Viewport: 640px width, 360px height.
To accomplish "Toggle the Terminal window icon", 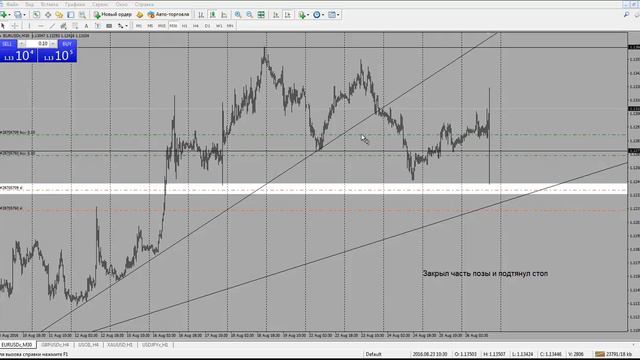I will click(x=71, y=15).
